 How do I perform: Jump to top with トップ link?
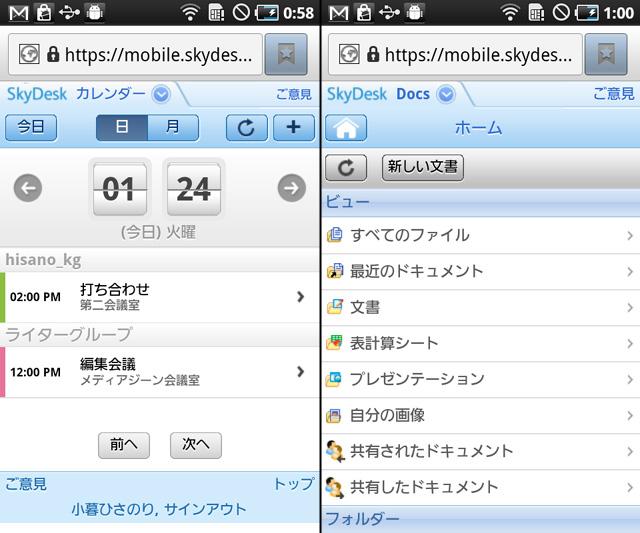[294, 484]
